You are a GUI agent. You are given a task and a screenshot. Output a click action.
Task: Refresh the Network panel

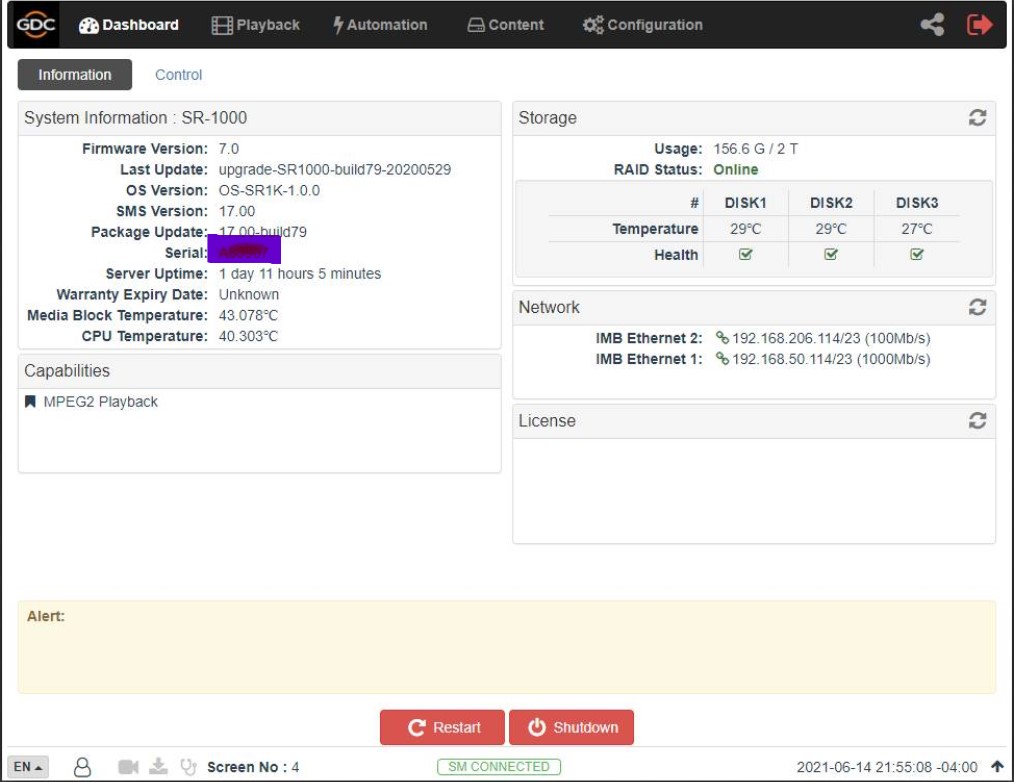tap(977, 307)
